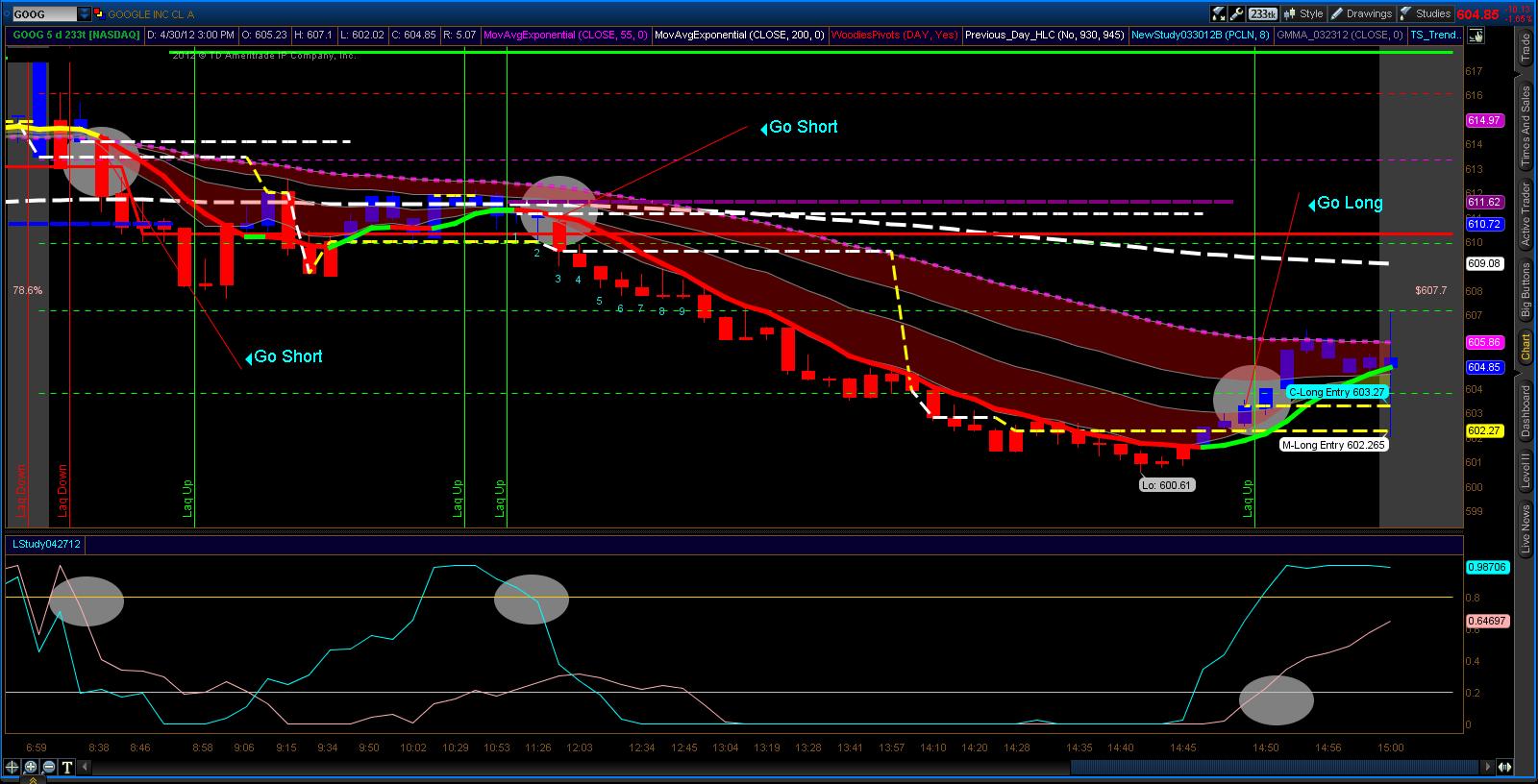Open the symbol link color squares icon
The width and height of the screenshot is (1538, 784).
click(99, 14)
